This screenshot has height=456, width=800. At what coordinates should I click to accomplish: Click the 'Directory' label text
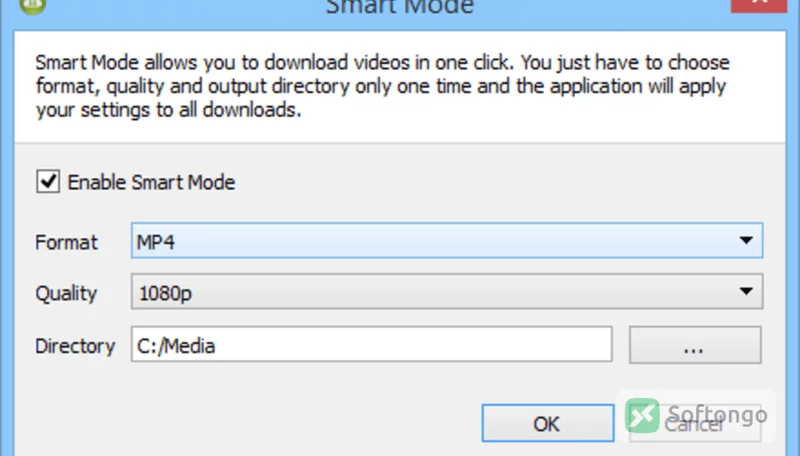pyautogui.click(x=75, y=346)
